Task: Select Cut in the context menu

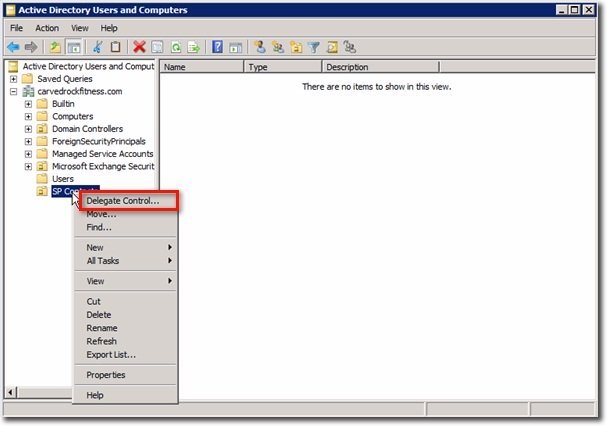Action: click(126, 301)
